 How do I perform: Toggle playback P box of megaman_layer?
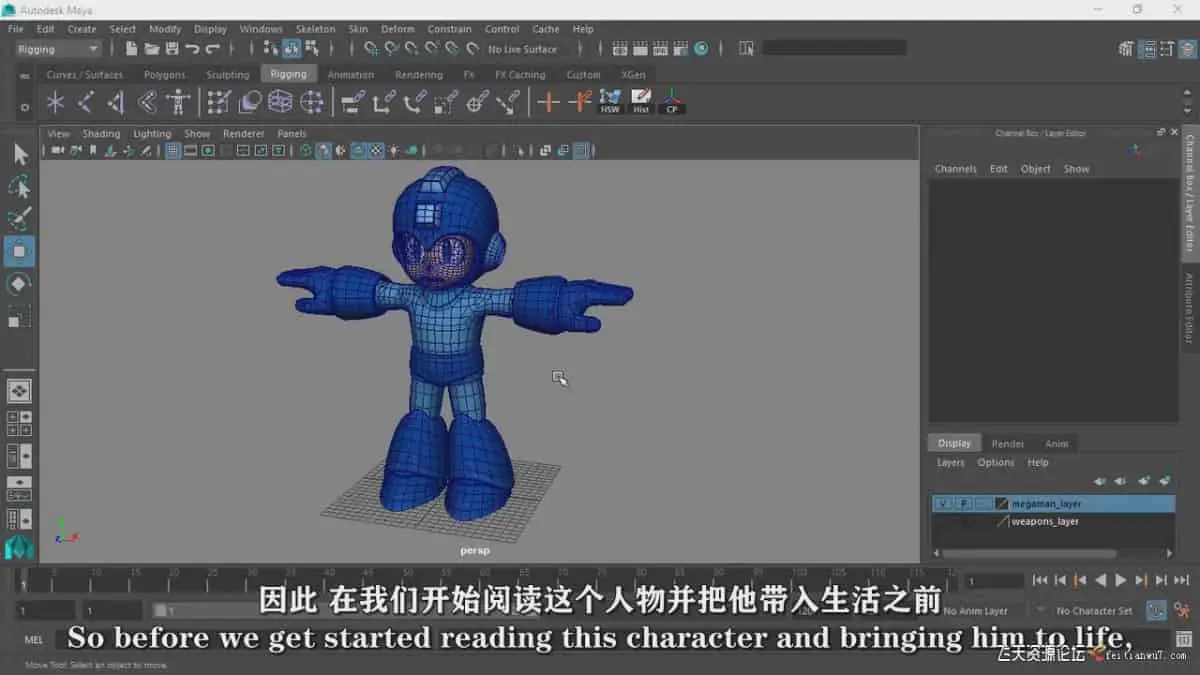pyautogui.click(x=963, y=504)
